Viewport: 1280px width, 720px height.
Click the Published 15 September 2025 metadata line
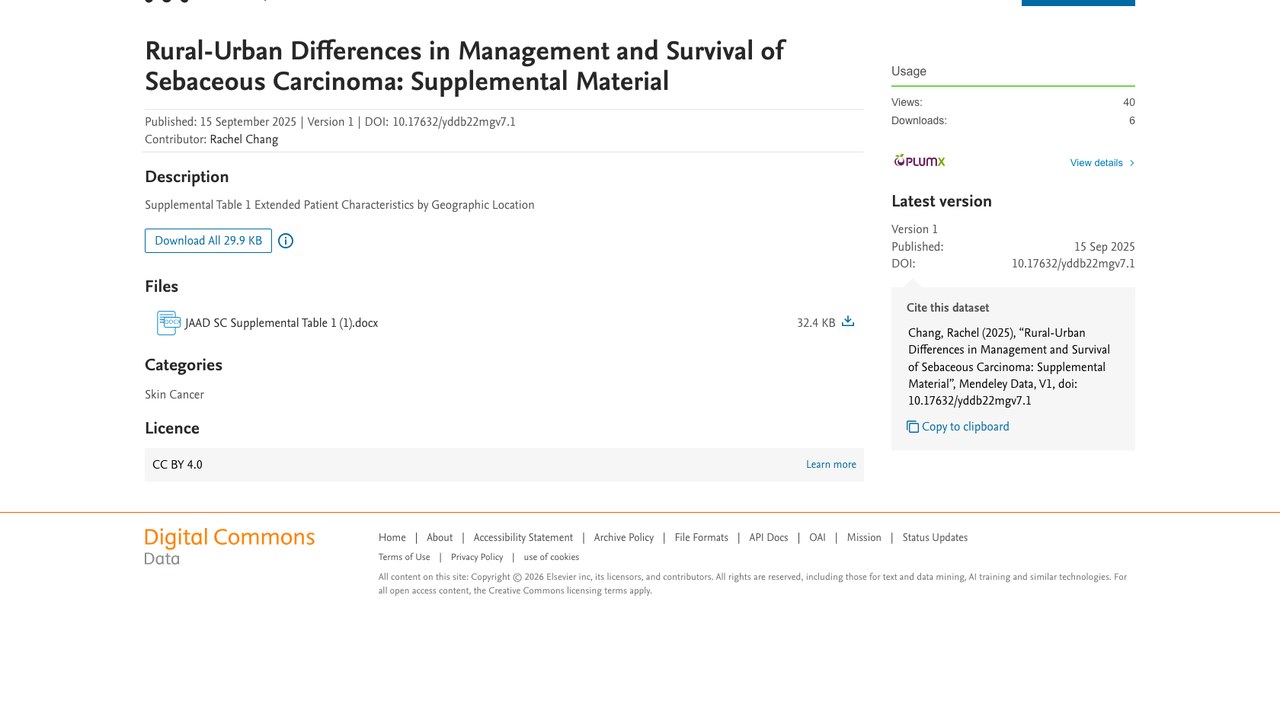coord(330,122)
